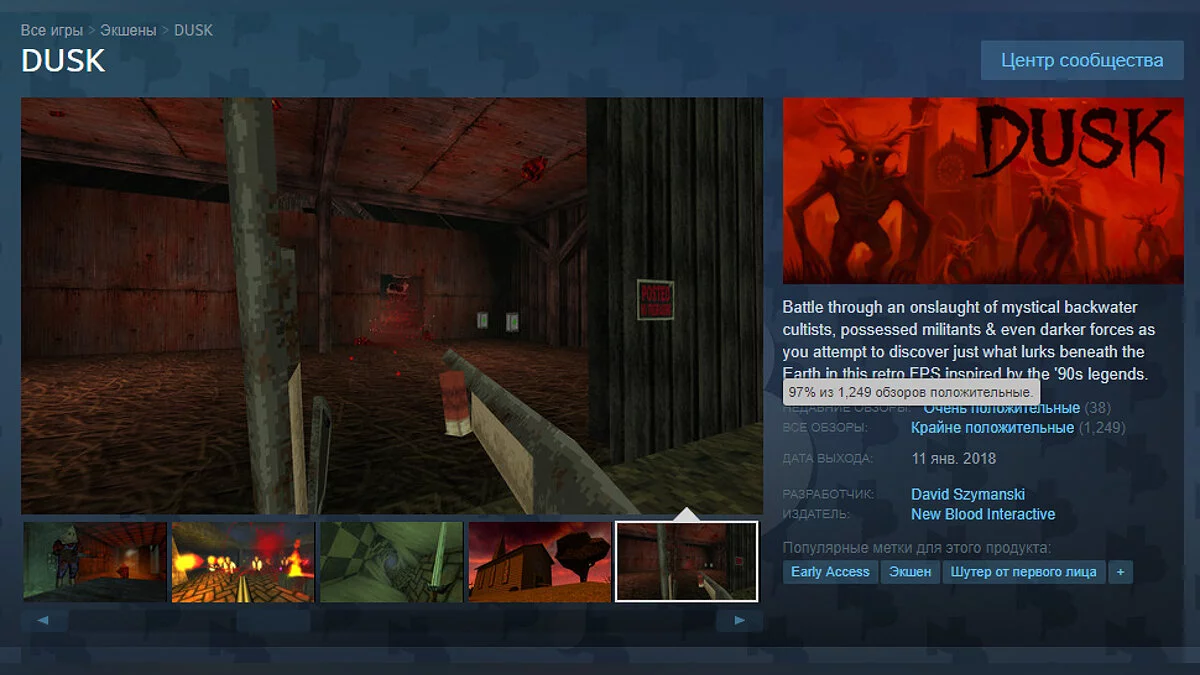Select the fifth highlighted barn thumbnail
Image resolution: width=1200 pixels, height=675 pixels.
coord(687,562)
